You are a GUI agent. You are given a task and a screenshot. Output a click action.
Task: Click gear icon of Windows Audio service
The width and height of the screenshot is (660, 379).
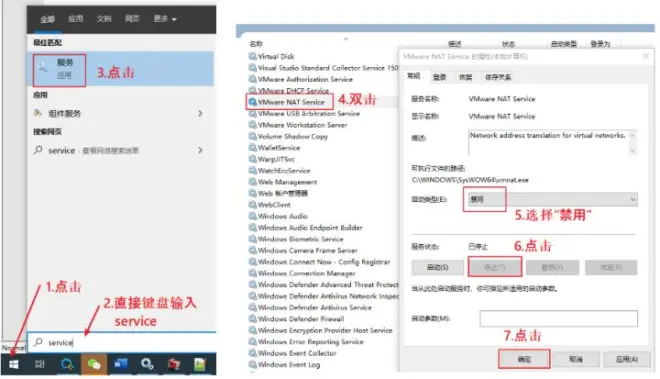click(253, 216)
